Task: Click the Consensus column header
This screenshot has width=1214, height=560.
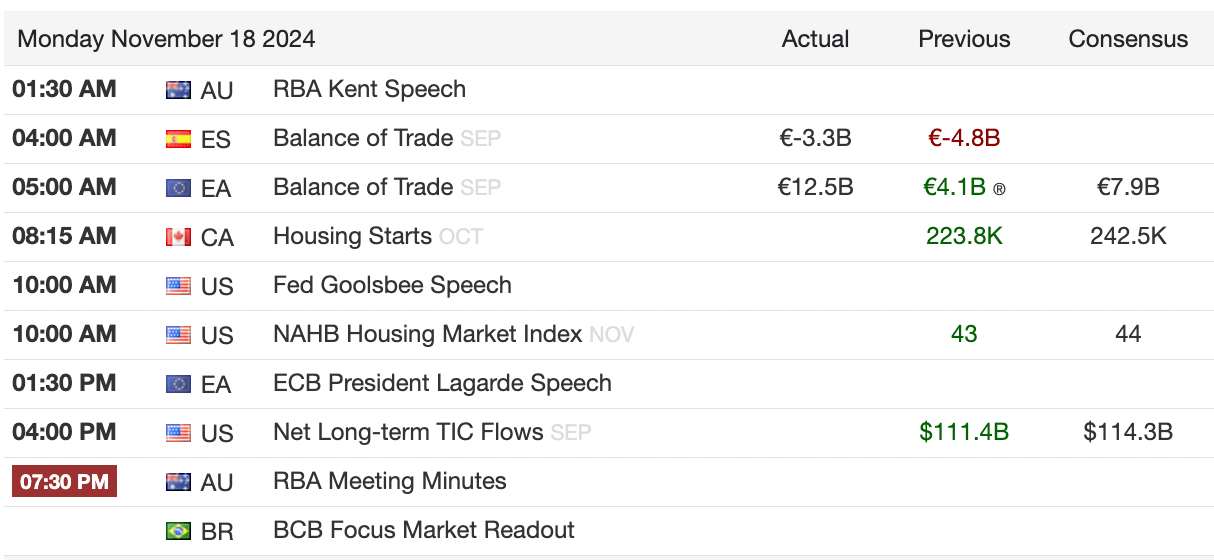Action: (x=1128, y=39)
